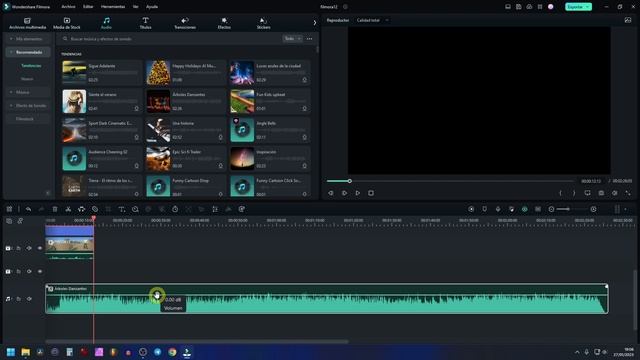Screen dimensions: 640x360
Task: Select Nuevo in the audio sidebar
Action: click(27, 79)
